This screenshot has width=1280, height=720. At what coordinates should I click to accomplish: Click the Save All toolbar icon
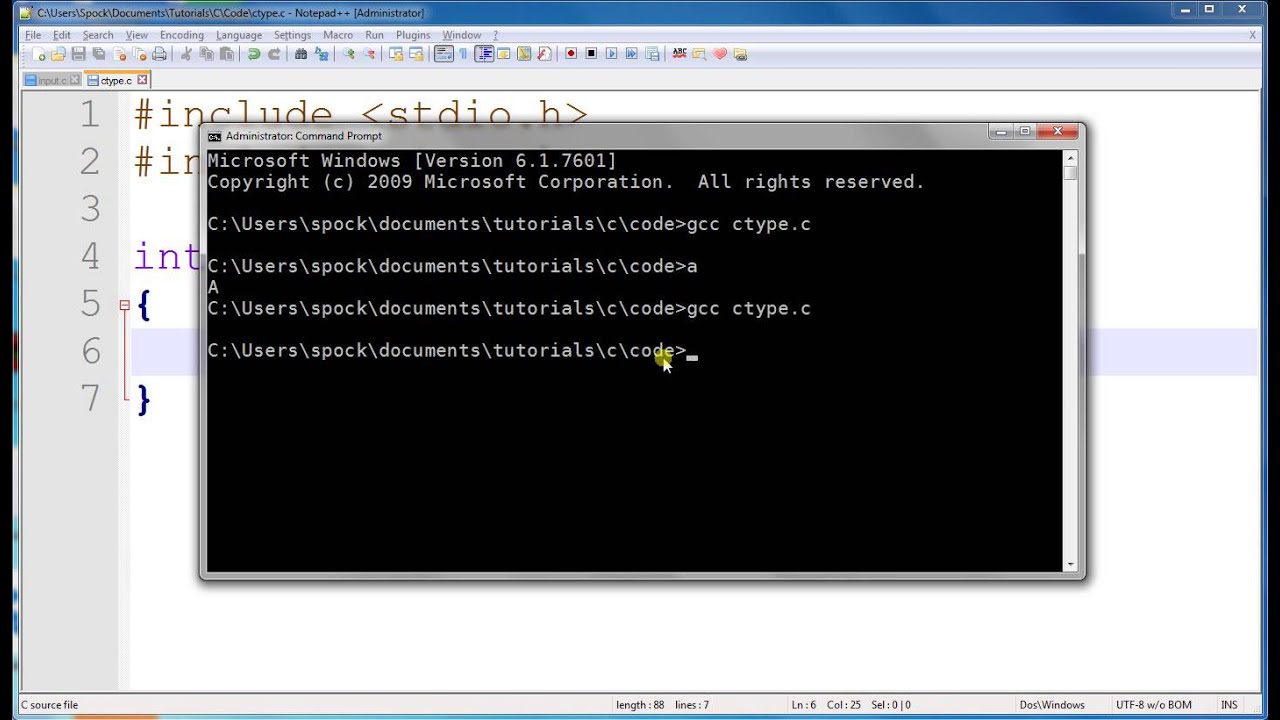coord(98,54)
